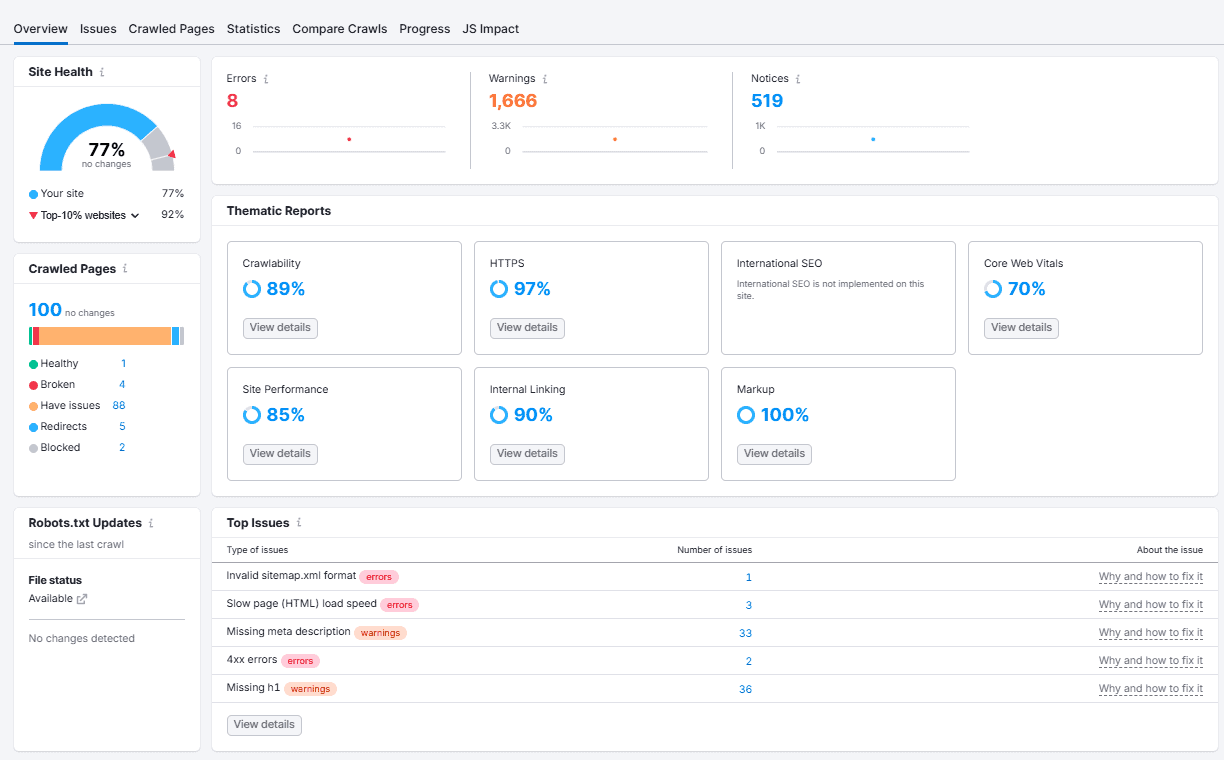Viewport: 1224px width, 760px height.
Task: Click the red Top-10% websites triangle marker
Action: 33,215
